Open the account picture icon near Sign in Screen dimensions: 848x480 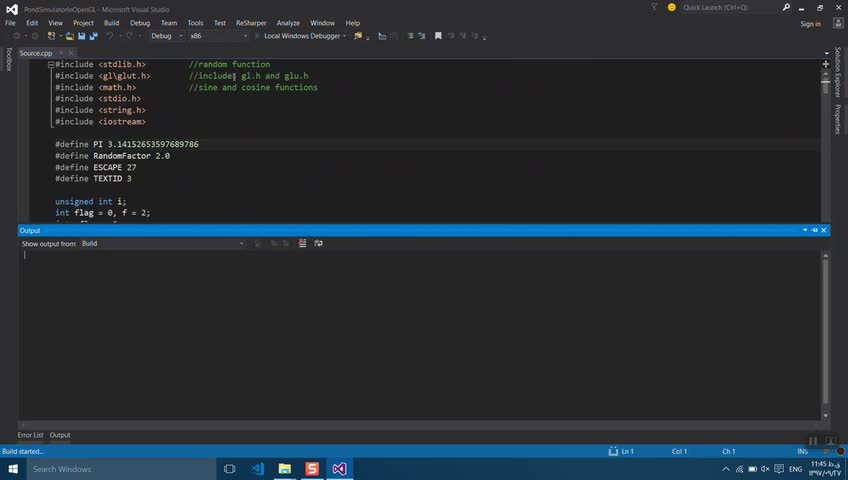[x=838, y=23]
